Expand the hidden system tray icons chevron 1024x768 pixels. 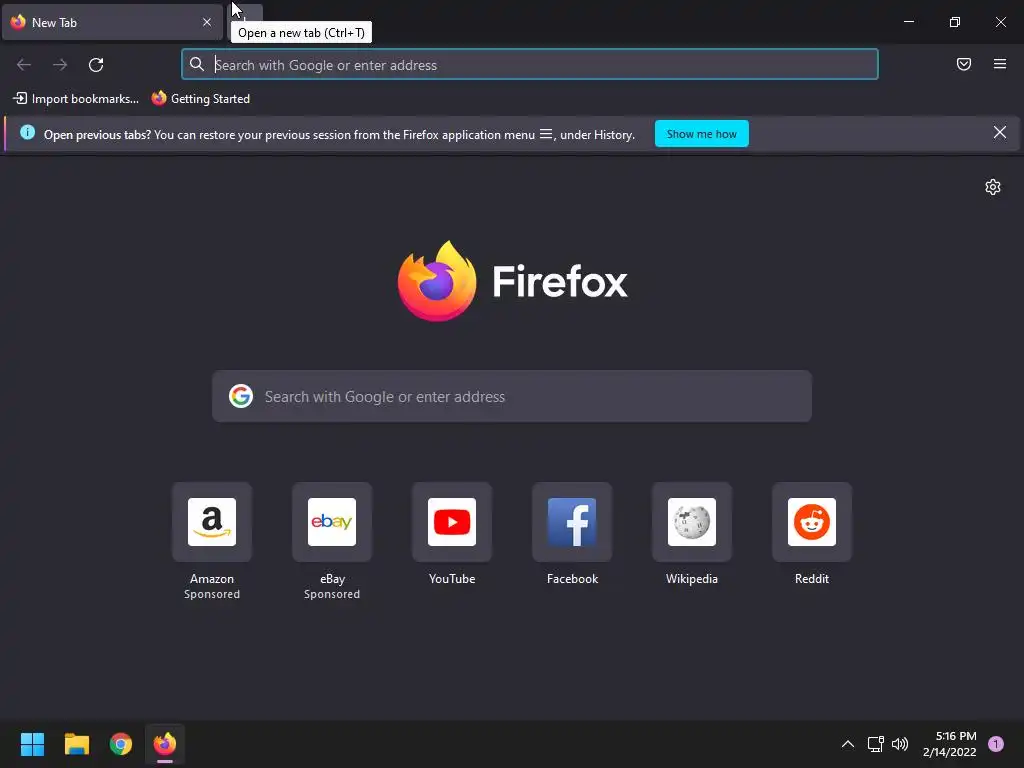(848, 744)
